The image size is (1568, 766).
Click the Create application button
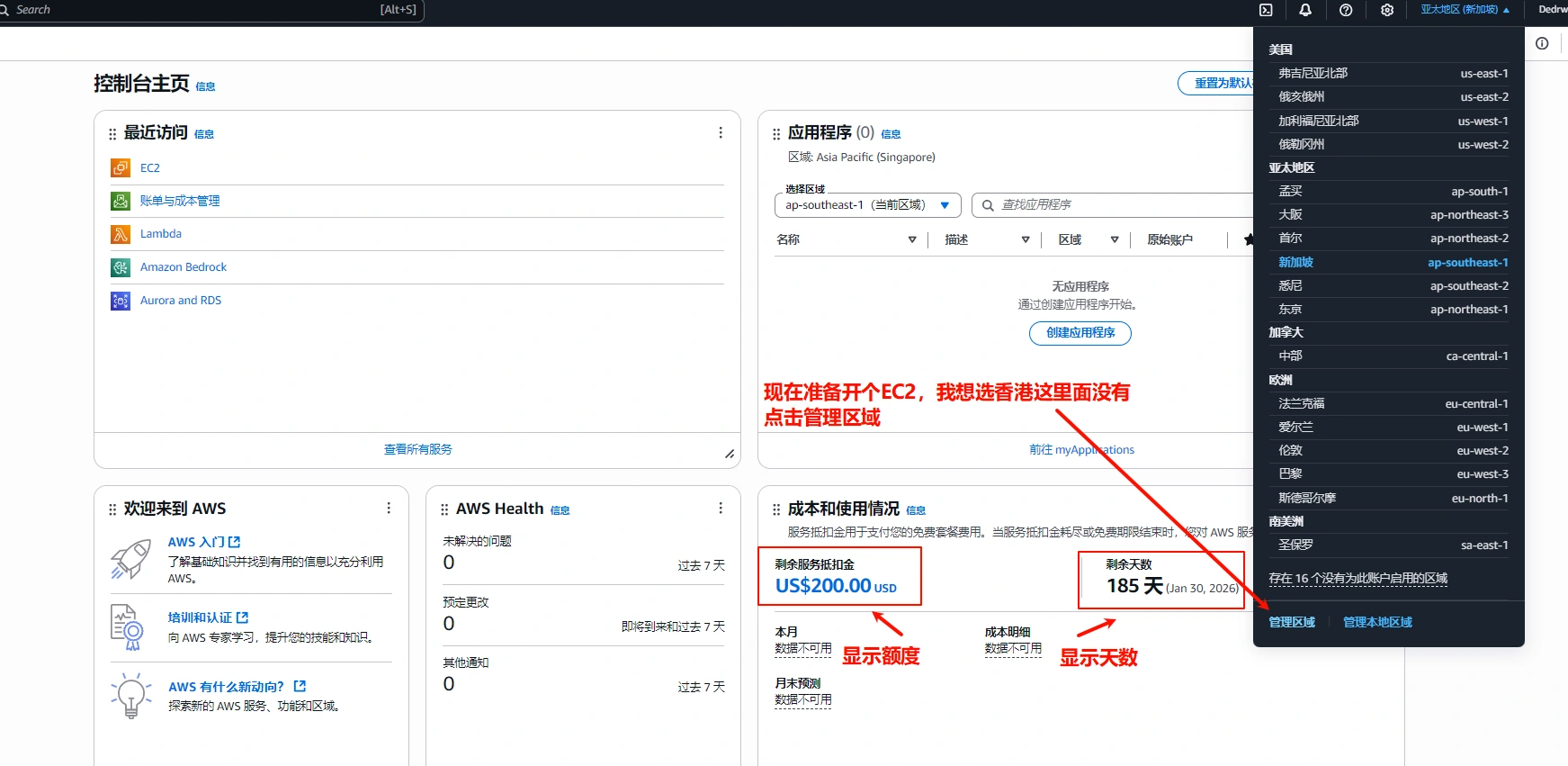coord(1080,333)
